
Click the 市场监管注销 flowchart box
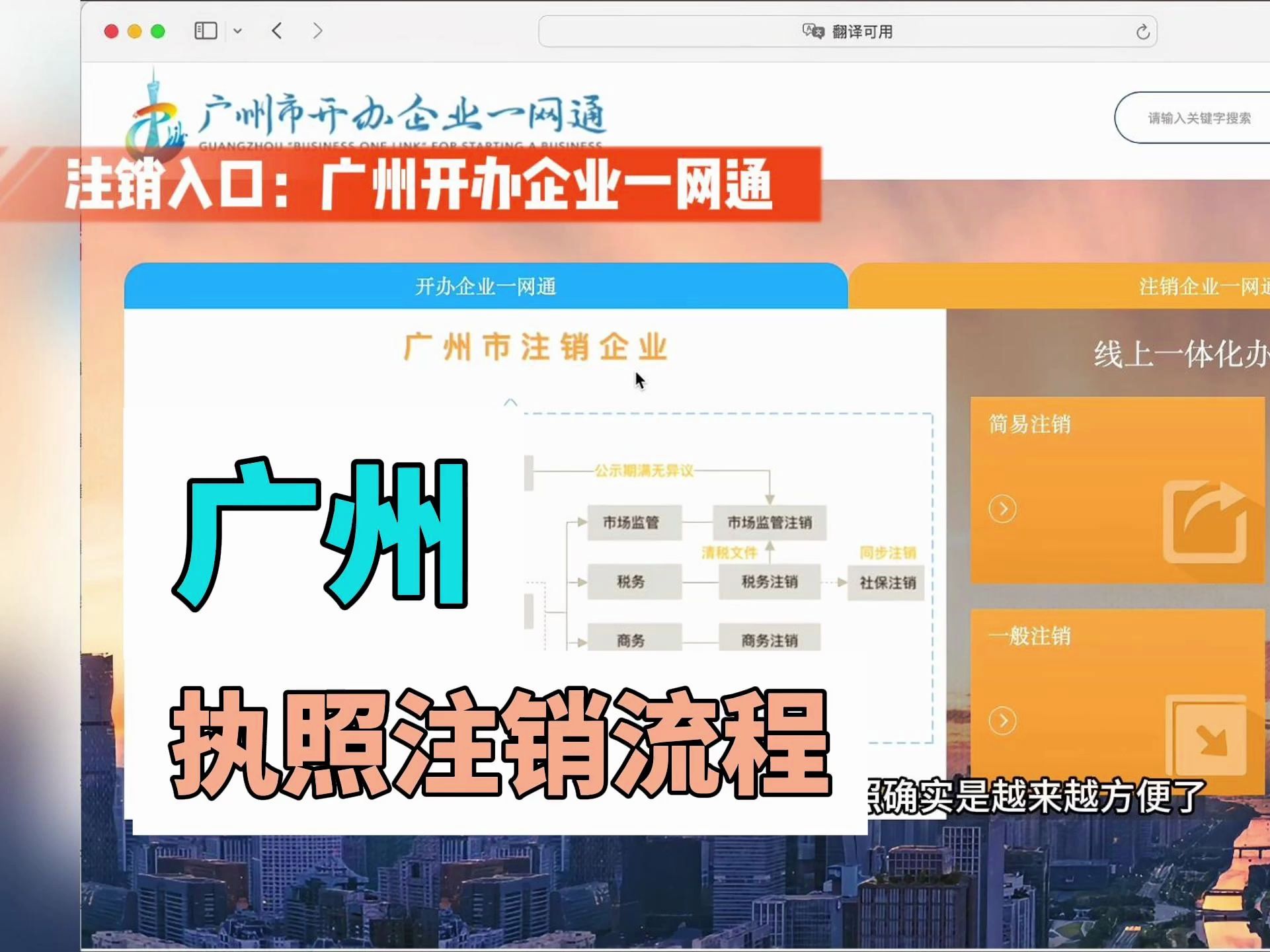coord(770,523)
